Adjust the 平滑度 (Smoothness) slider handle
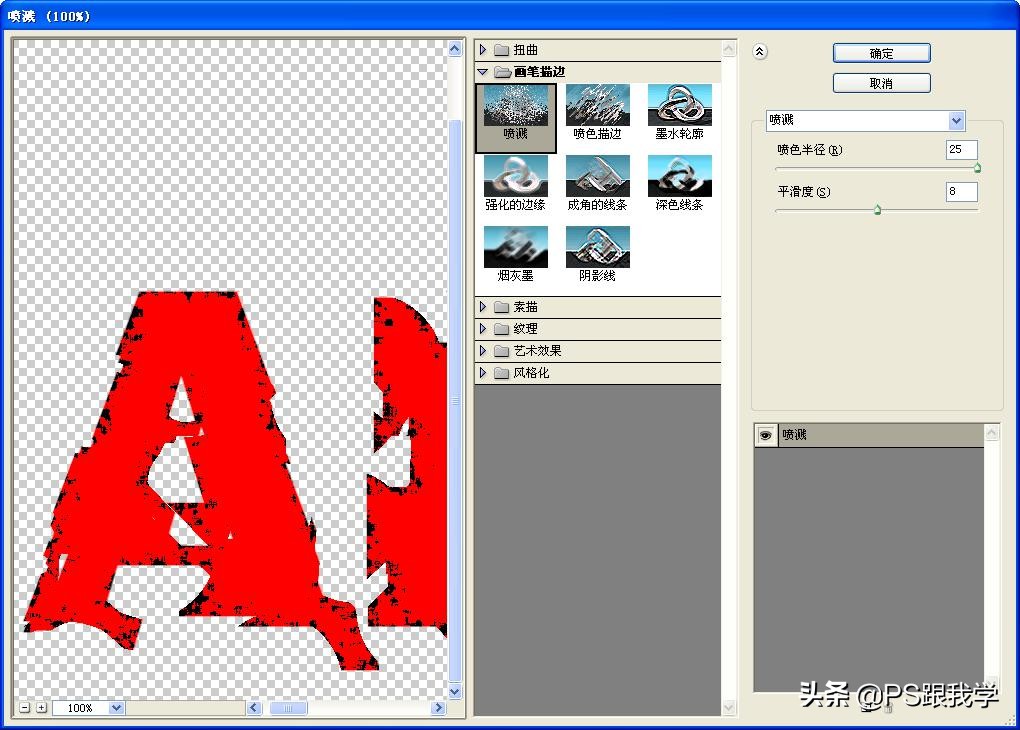This screenshot has width=1020, height=730. click(878, 210)
